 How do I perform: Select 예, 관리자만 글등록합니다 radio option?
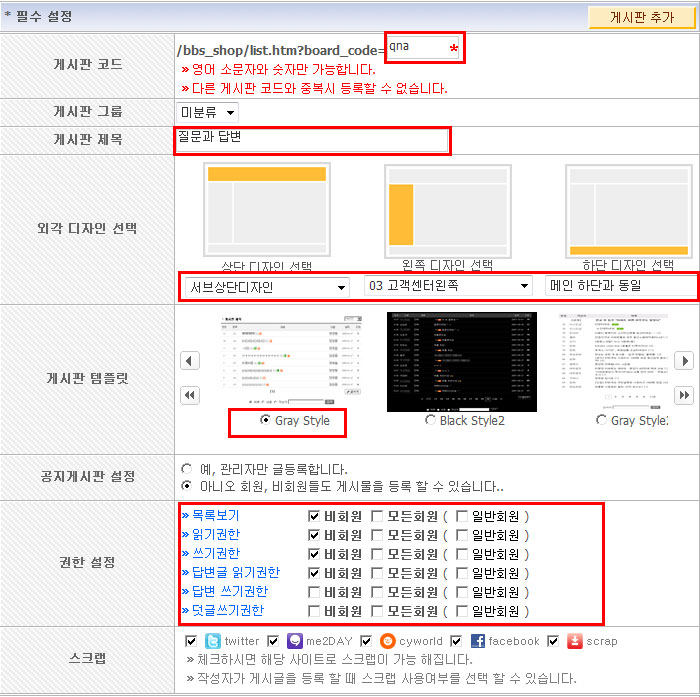(x=187, y=469)
